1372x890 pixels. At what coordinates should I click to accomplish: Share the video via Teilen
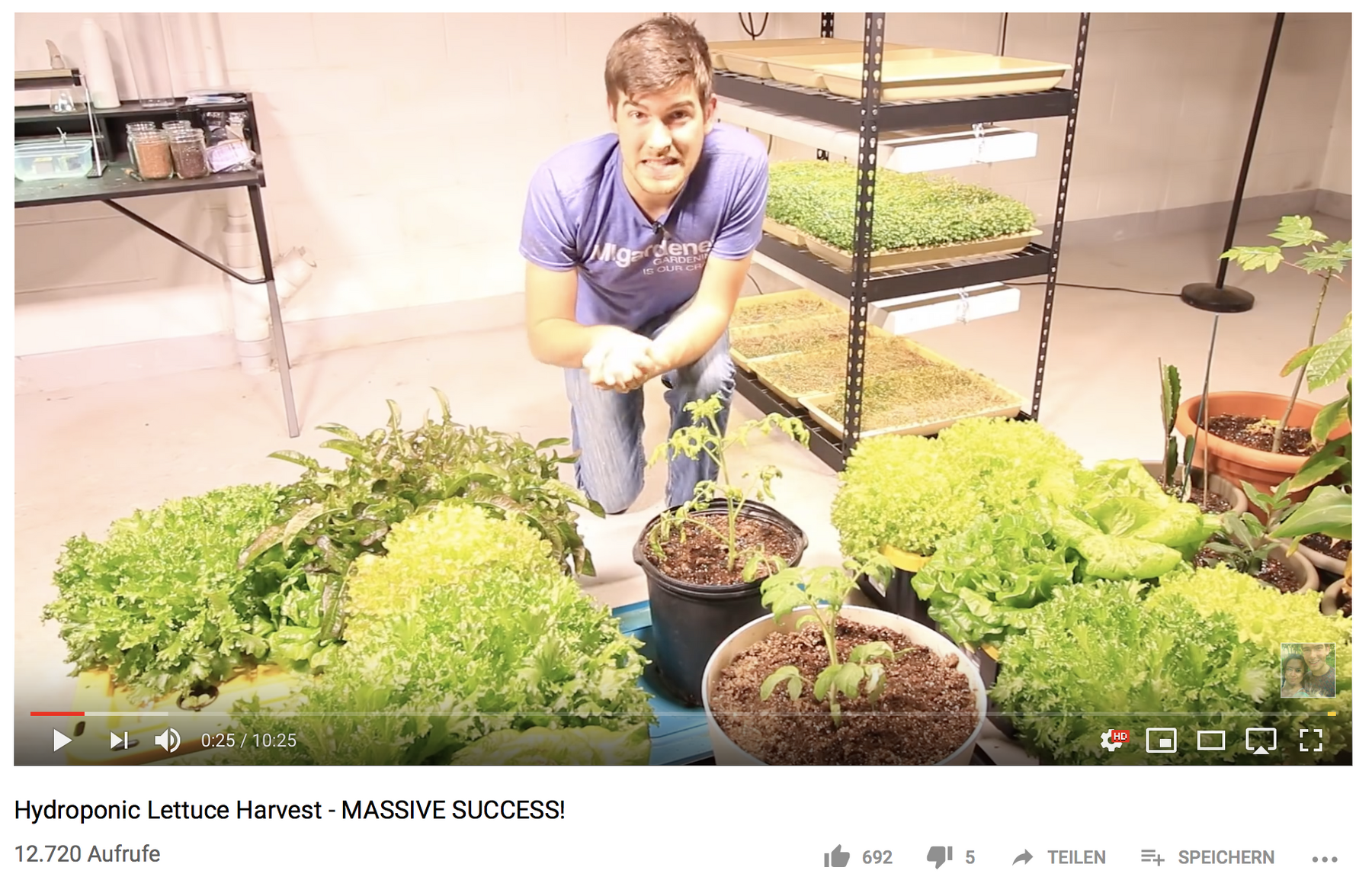tap(1059, 857)
